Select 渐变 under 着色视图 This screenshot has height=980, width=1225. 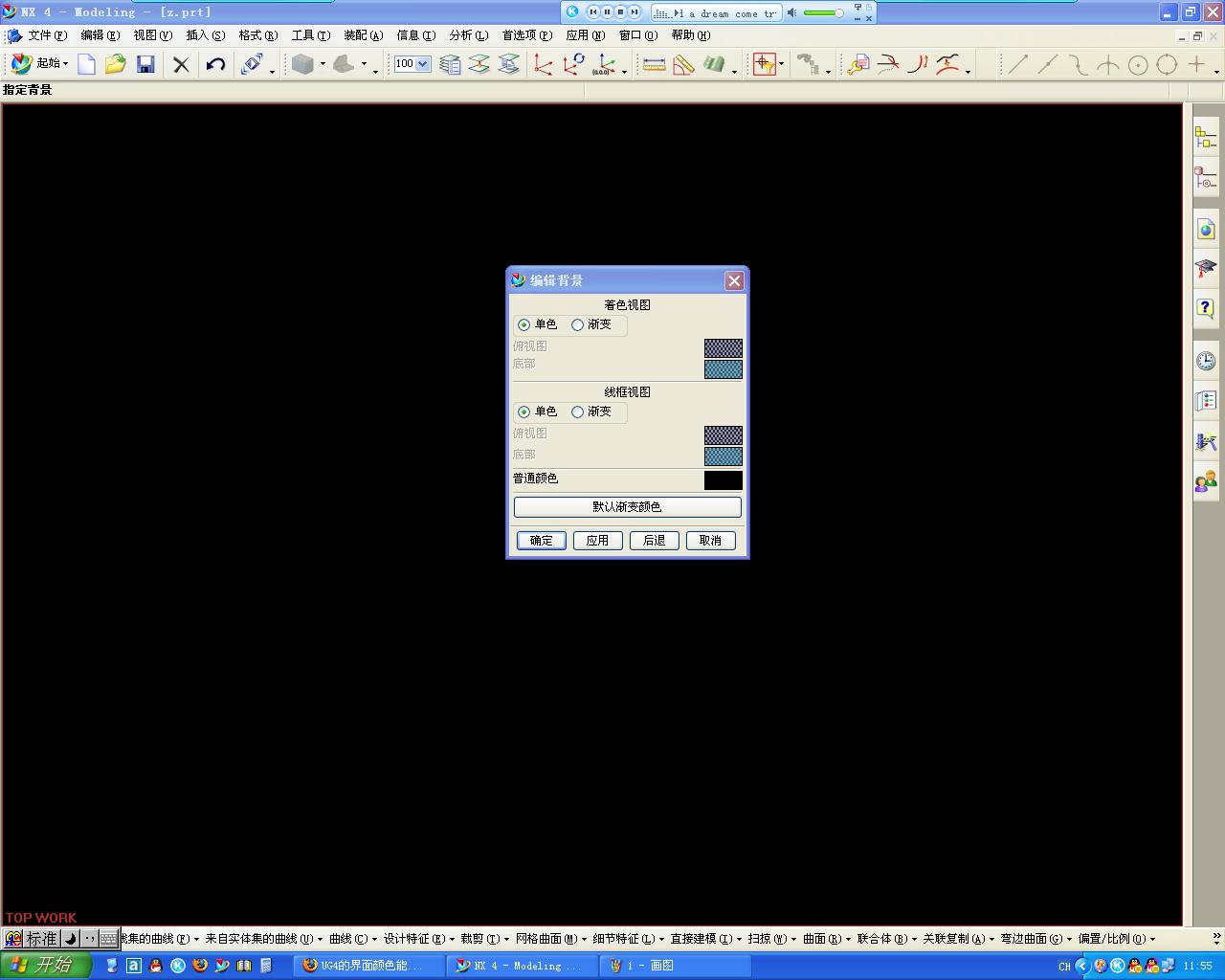(x=590, y=324)
